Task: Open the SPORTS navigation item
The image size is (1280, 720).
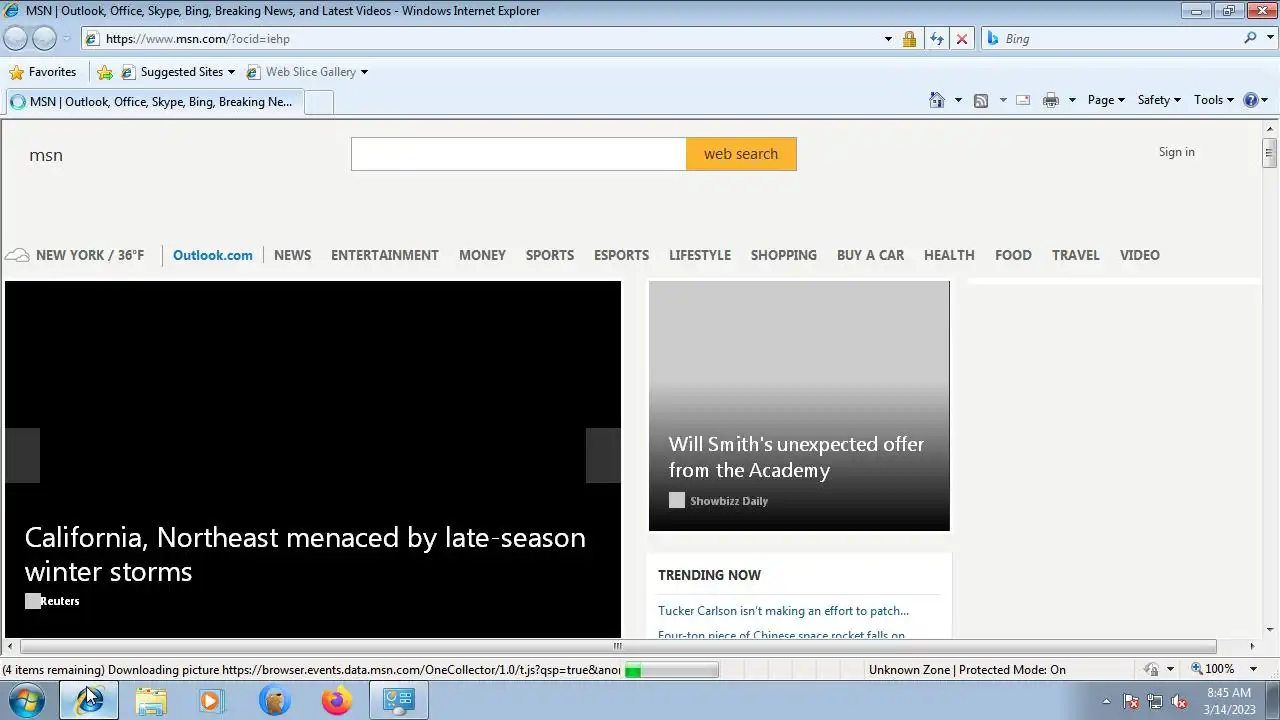Action: point(550,255)
